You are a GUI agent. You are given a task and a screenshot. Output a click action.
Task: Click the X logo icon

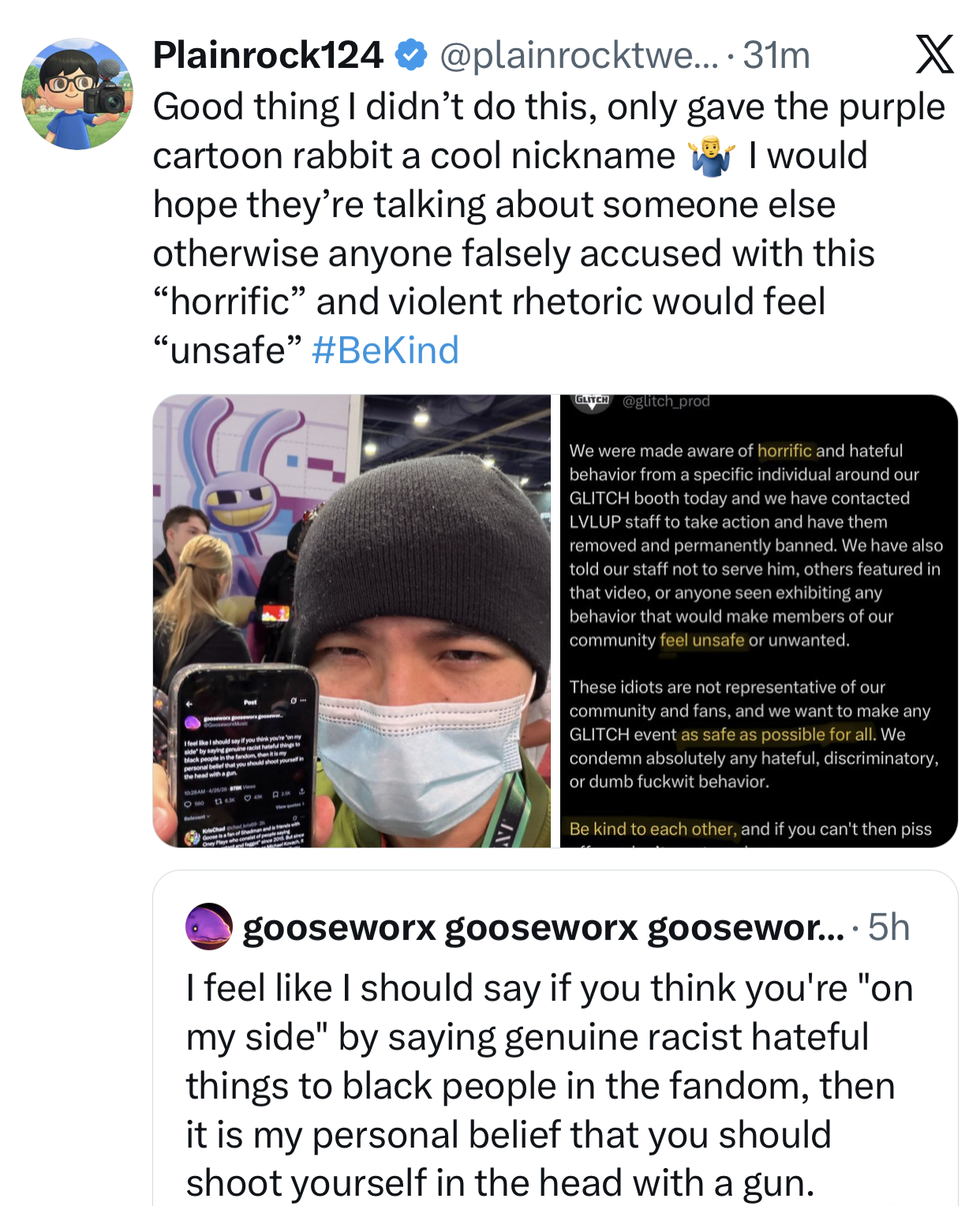(x=935, y=54)
